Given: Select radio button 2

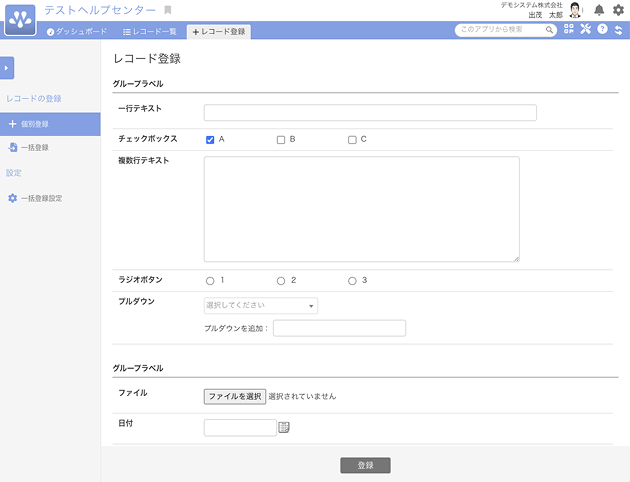Looking at the screenshot, I should (281, 281).
